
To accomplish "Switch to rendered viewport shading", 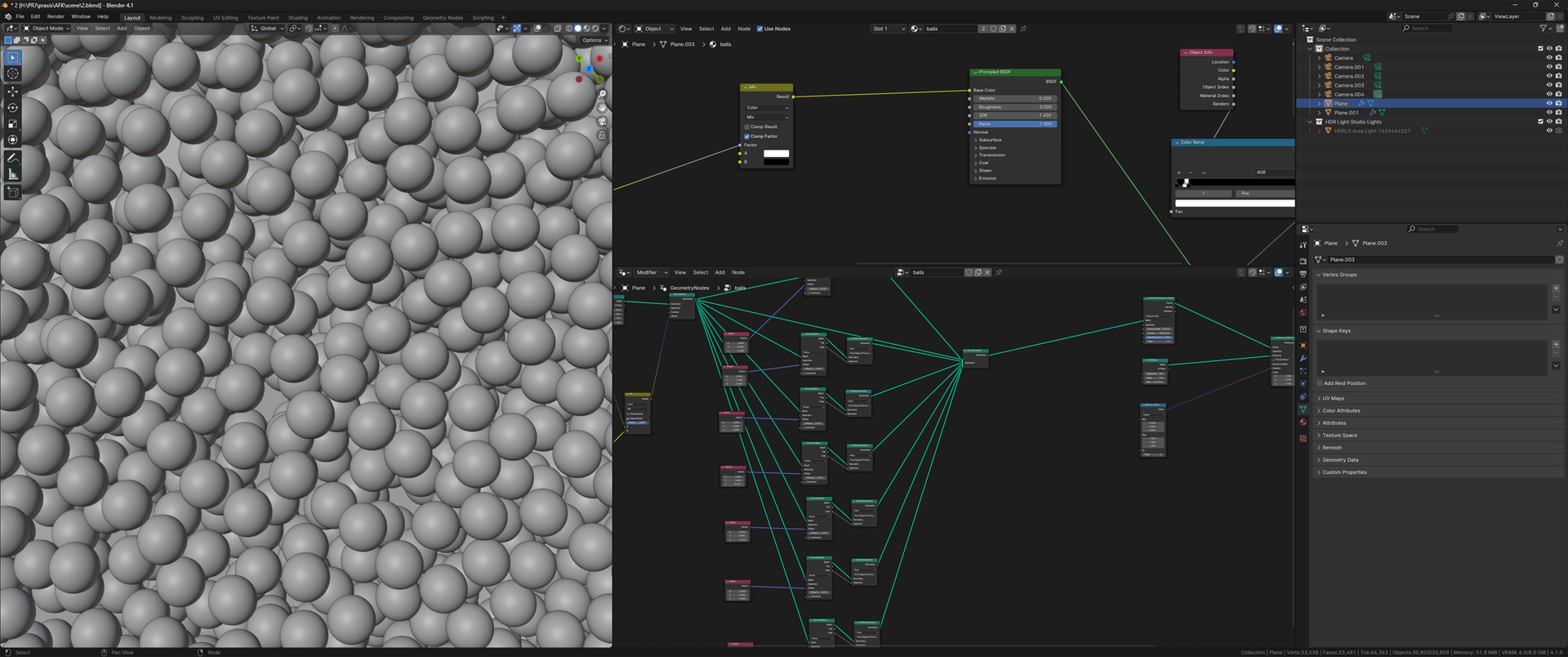I will [595, 29].
